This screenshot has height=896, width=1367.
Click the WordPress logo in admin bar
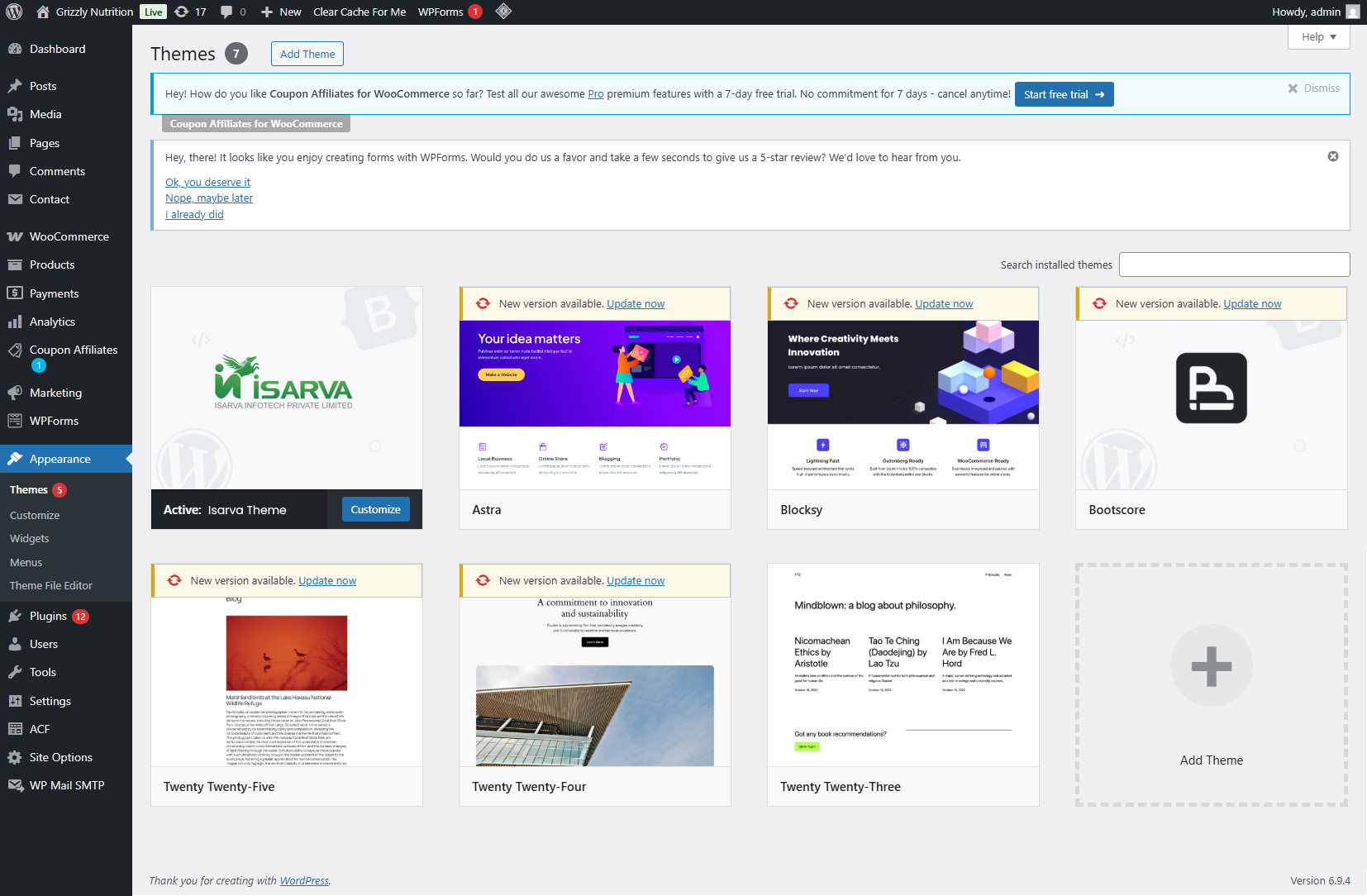14,12
